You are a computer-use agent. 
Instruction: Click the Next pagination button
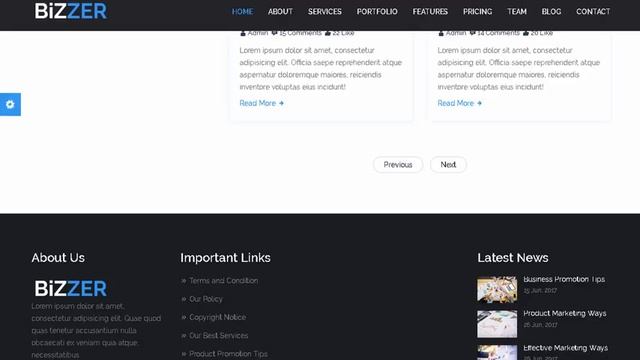point(448,165)
